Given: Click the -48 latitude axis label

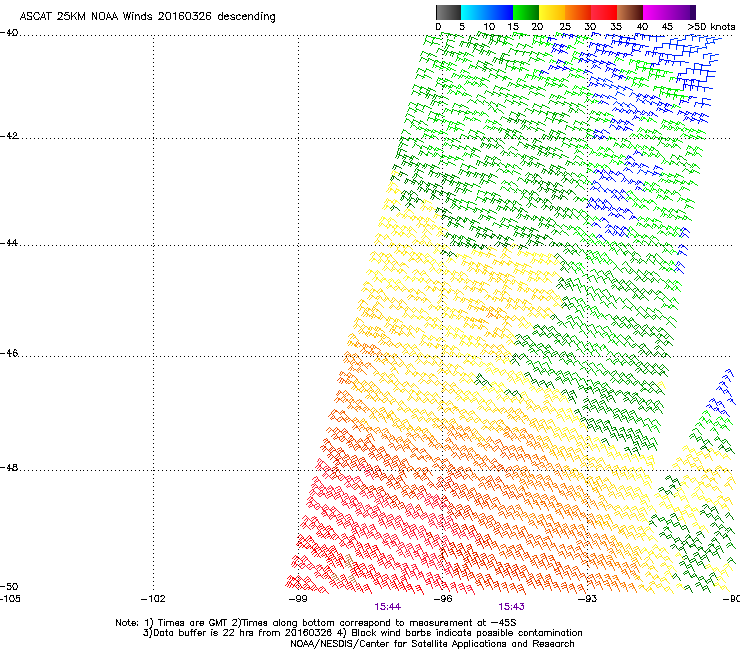Looking at the screenshot, I should tap(9, 467).
